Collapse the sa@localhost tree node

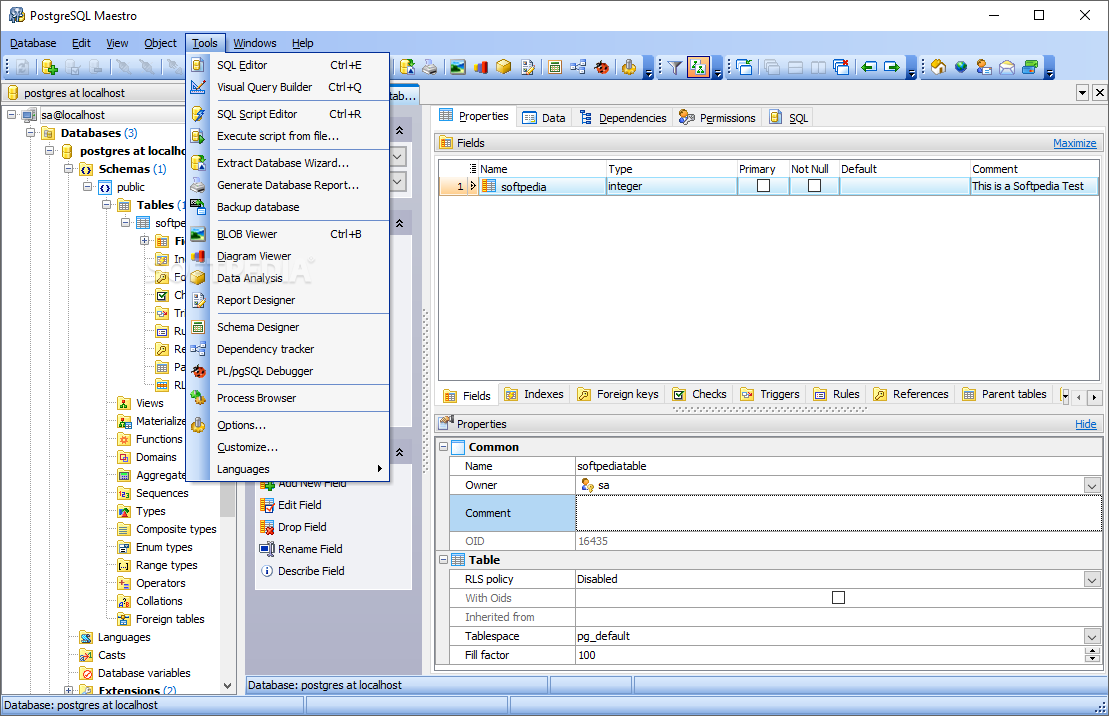pos(11,115)
